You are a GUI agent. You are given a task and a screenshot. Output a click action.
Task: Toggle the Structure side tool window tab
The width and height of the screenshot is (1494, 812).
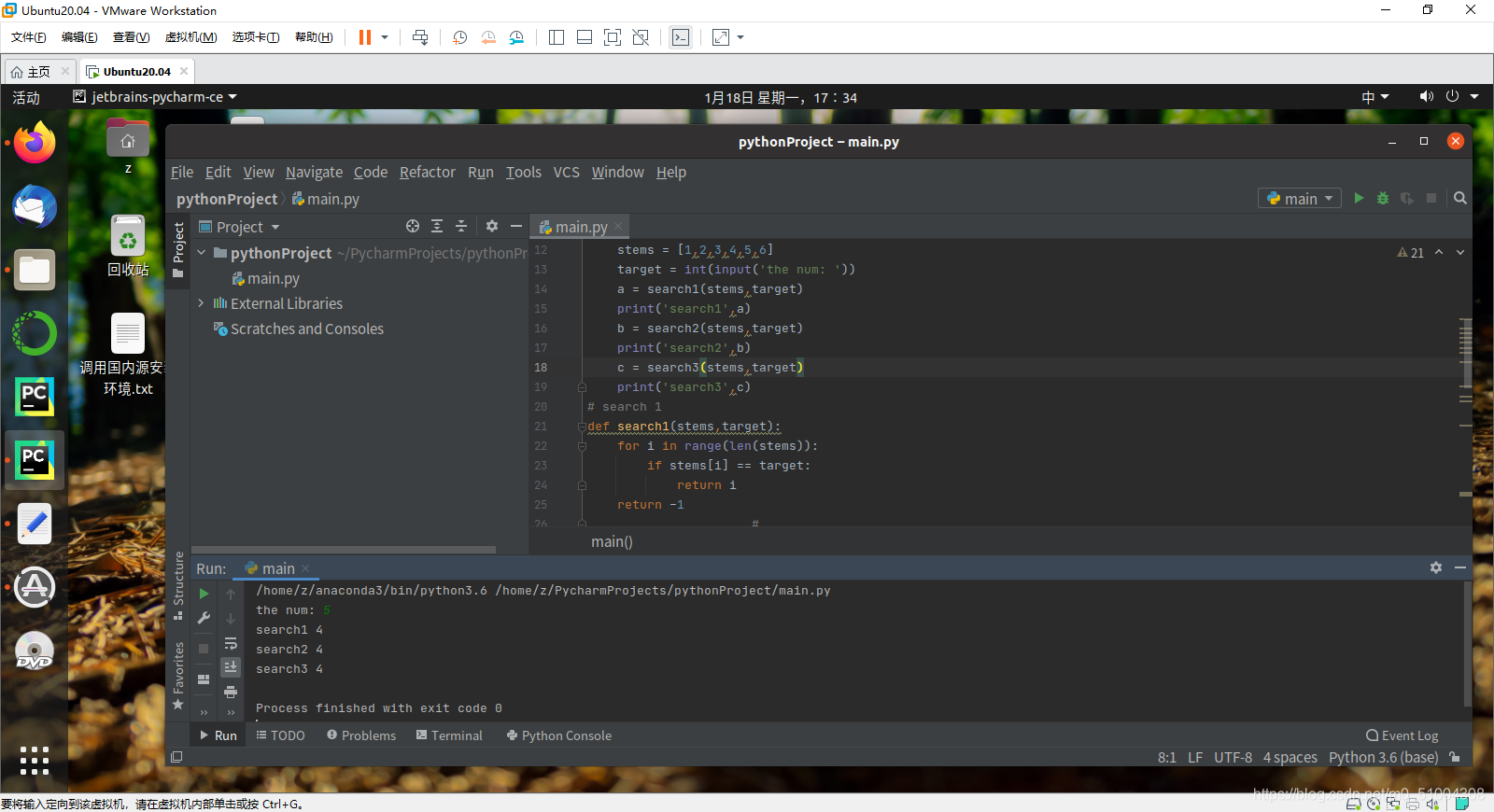point(178,585)
